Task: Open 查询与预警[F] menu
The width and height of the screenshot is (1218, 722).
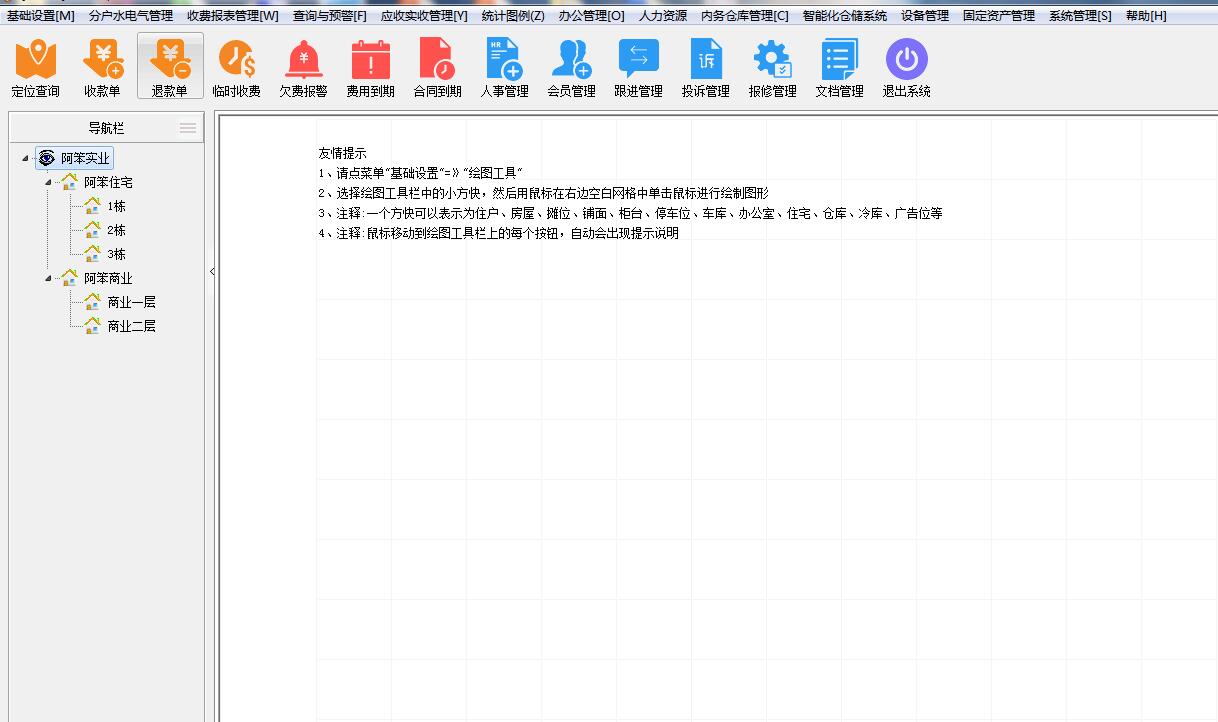Action: [330, 16]
